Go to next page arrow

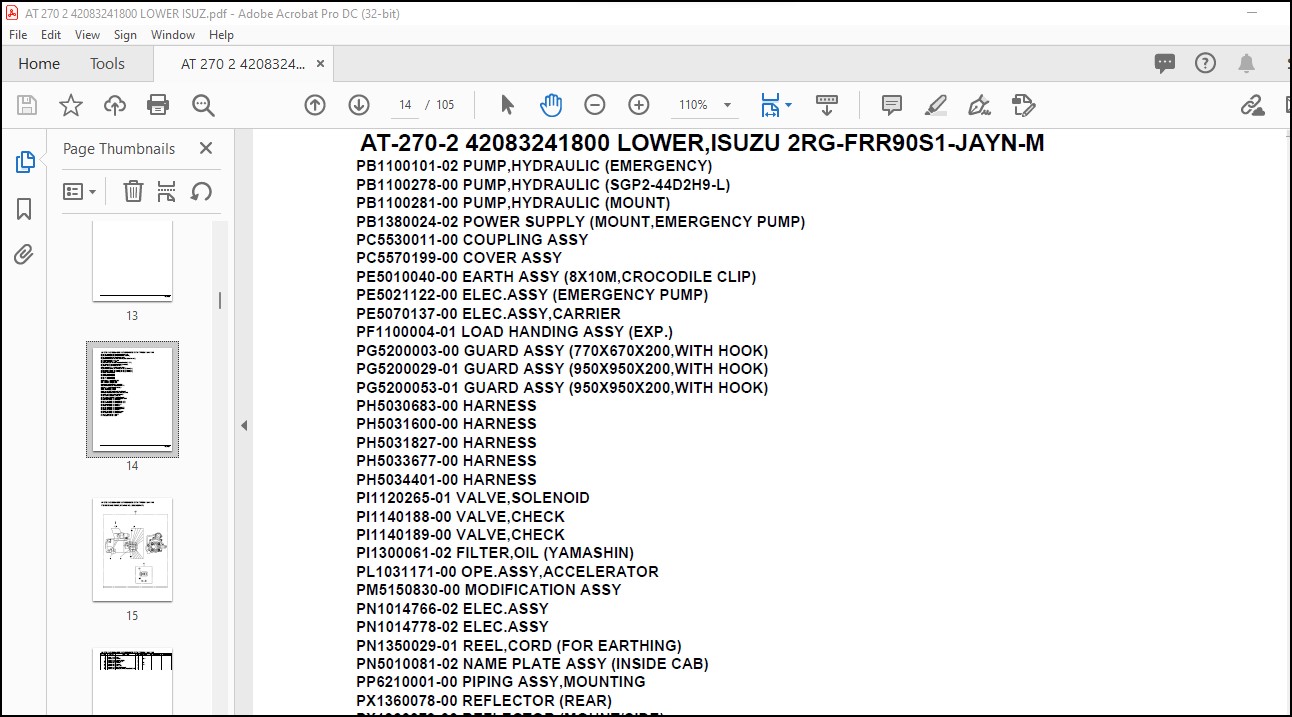point(359,105)
